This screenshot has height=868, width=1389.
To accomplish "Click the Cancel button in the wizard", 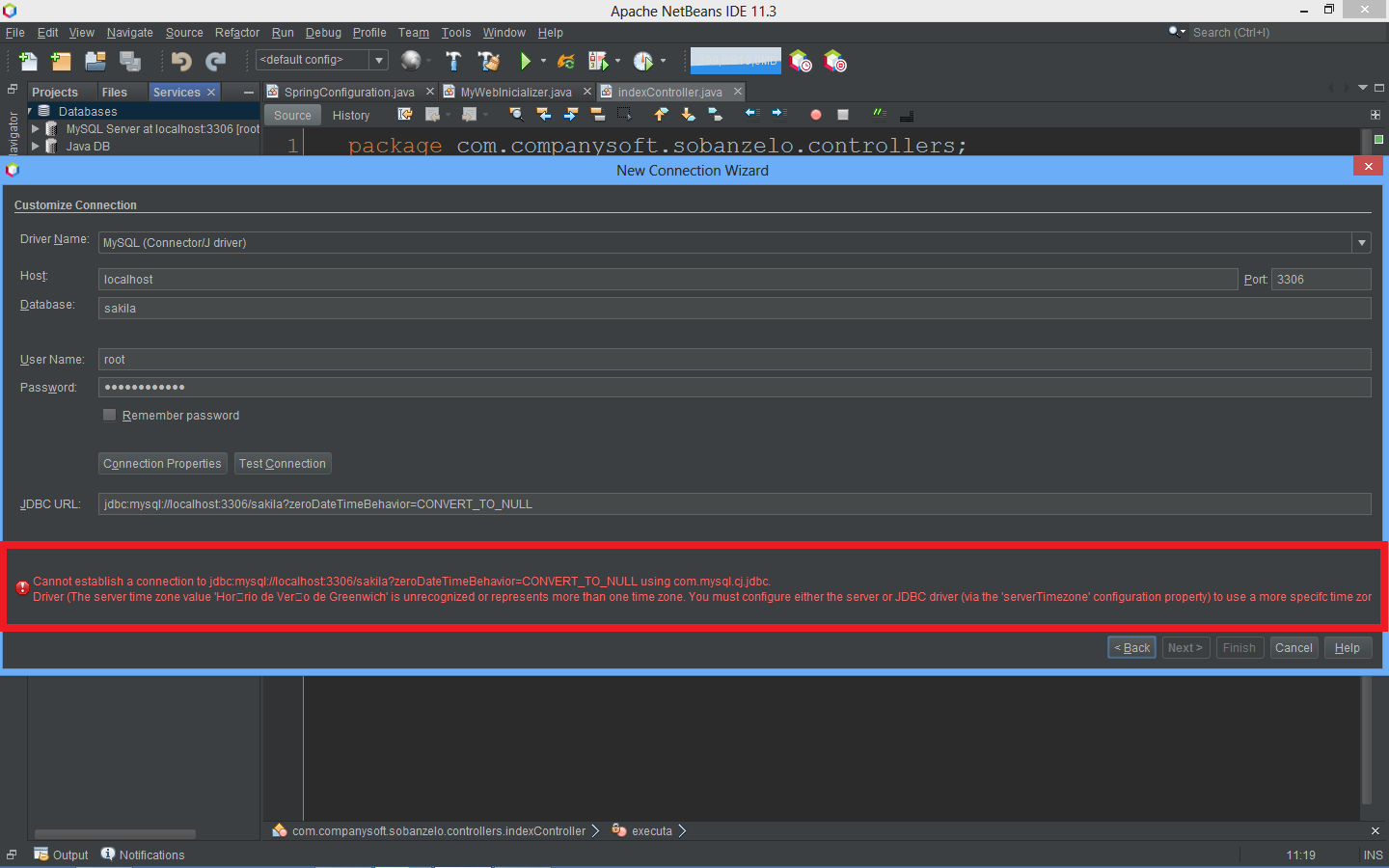I will pos(1294,647).
